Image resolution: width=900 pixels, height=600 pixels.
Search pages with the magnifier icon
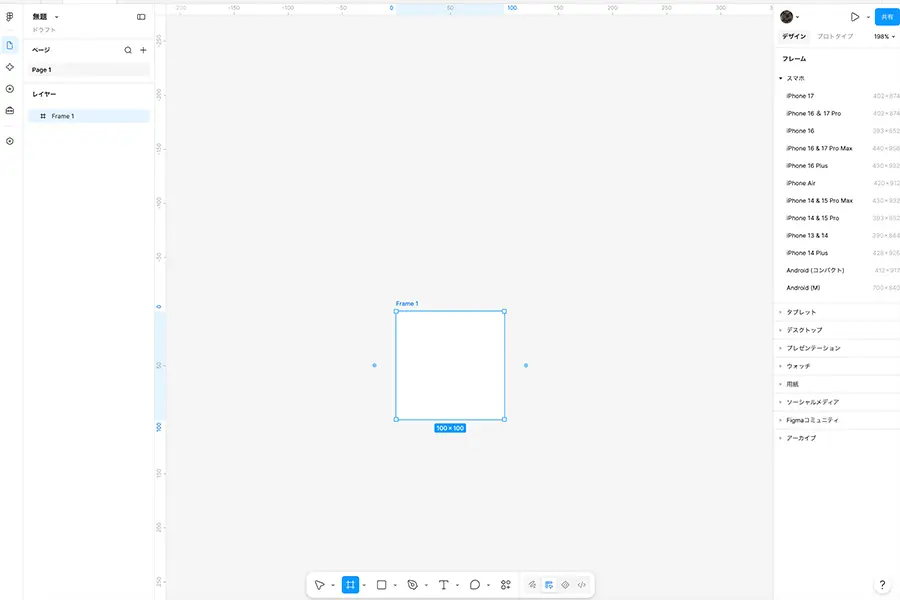128,50
